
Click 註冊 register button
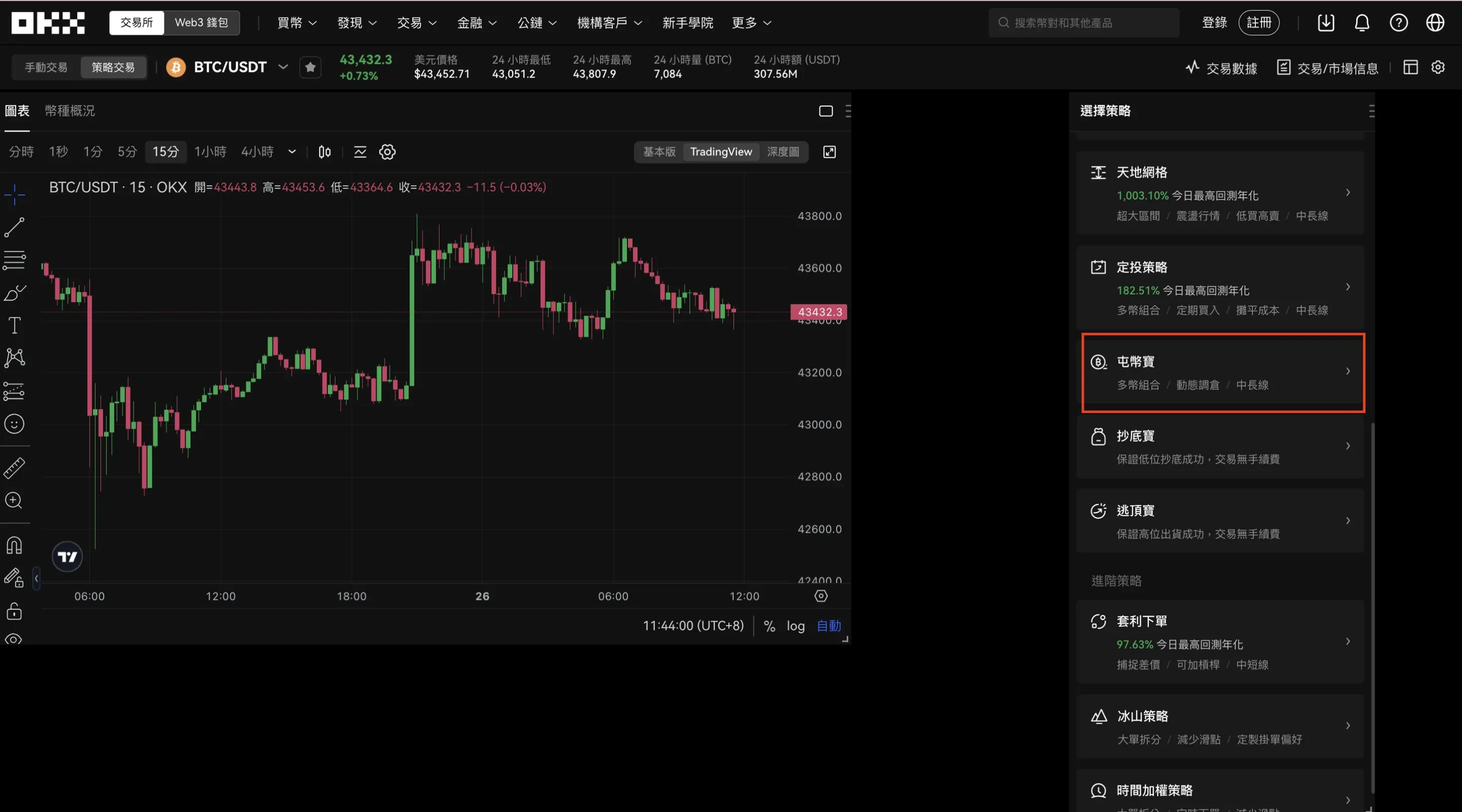[1259, 23]
